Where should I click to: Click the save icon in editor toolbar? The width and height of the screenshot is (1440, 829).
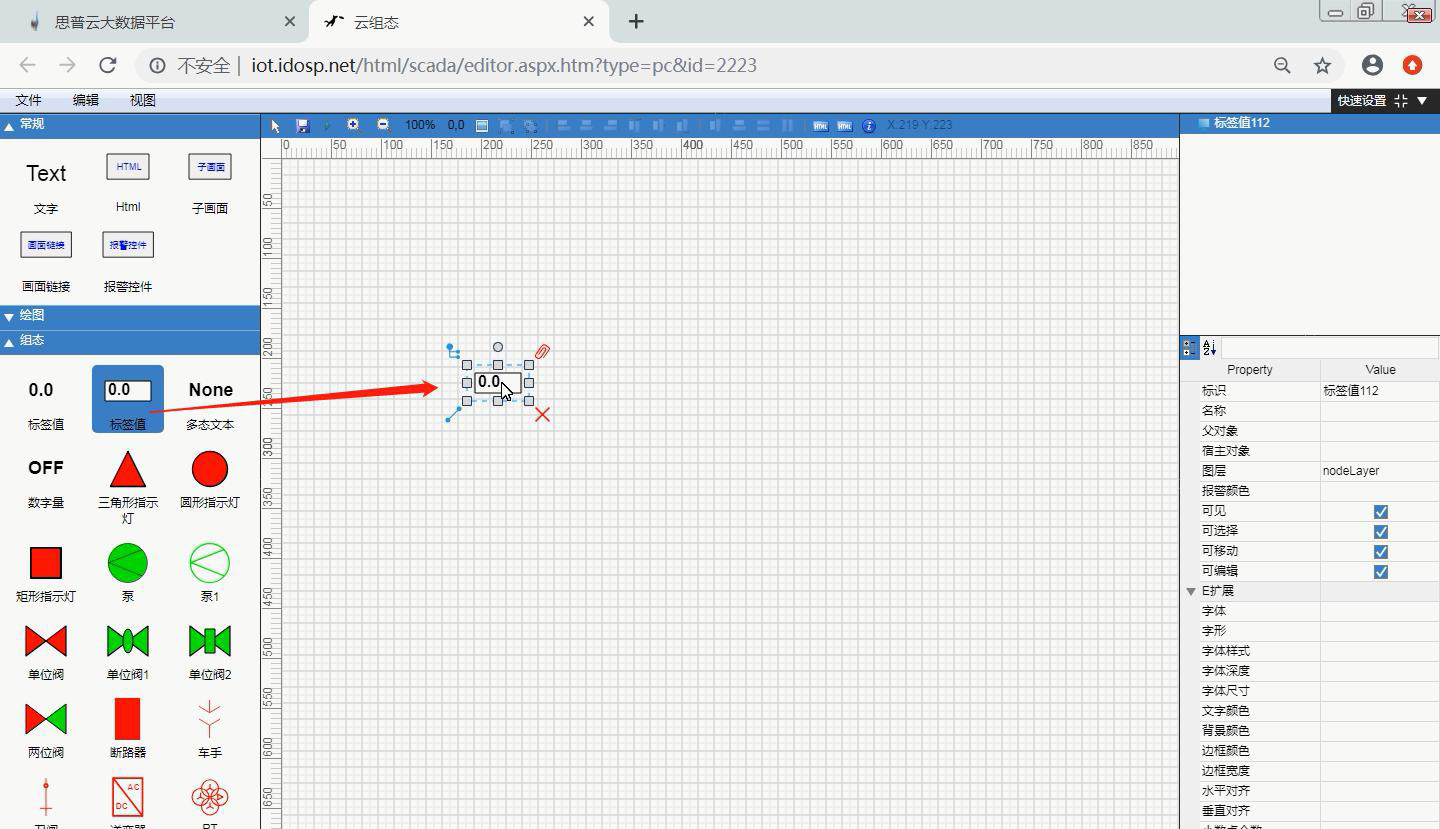pos(303,125)
